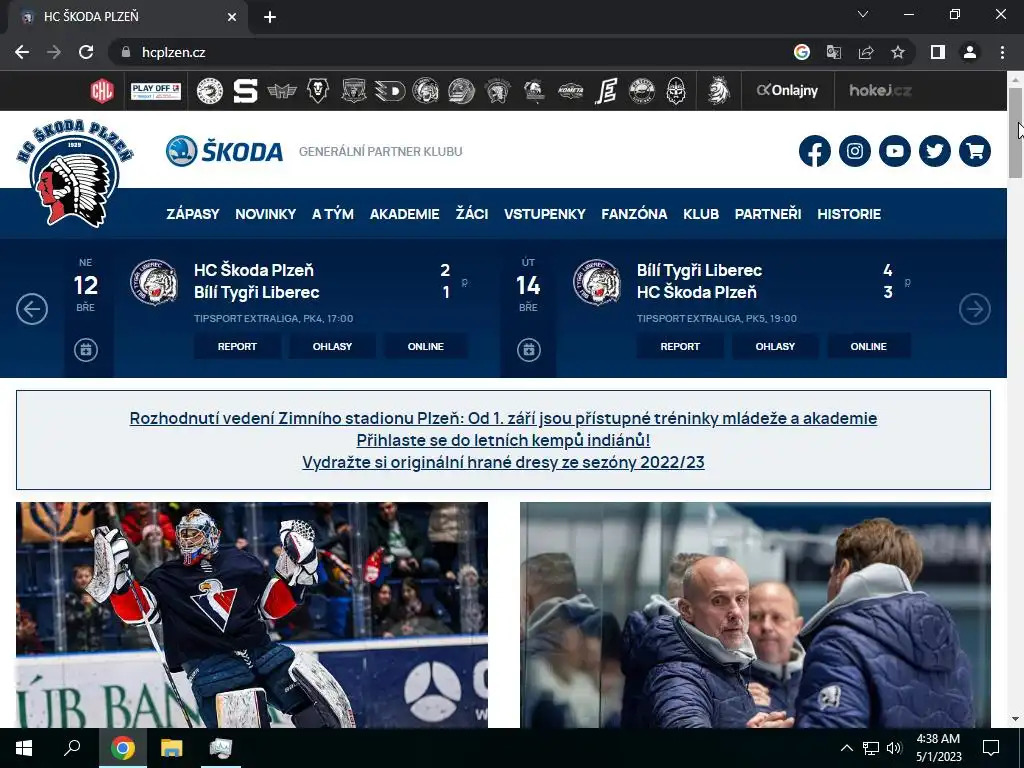This screenshot has width=1024, height=768.
Task: Open OHLASY for March 12 match
Action: click(332, 346)
